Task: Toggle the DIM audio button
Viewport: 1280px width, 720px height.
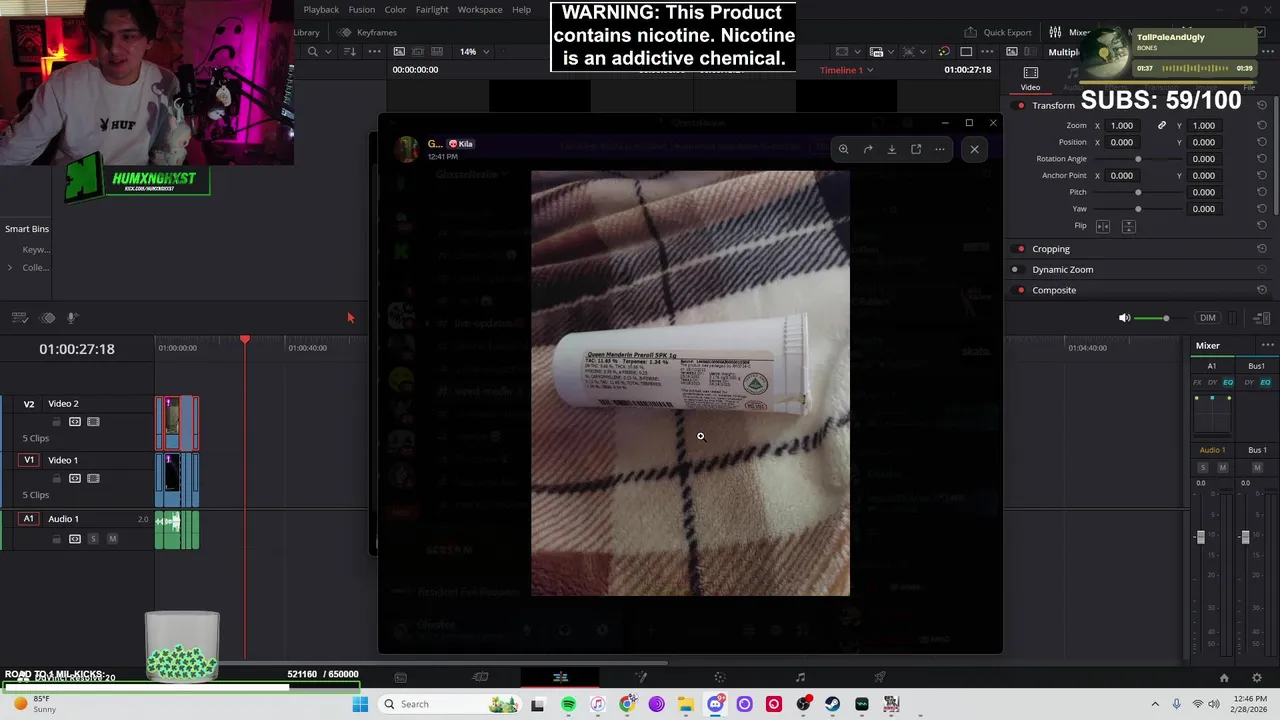Action: coord(1207,318)
